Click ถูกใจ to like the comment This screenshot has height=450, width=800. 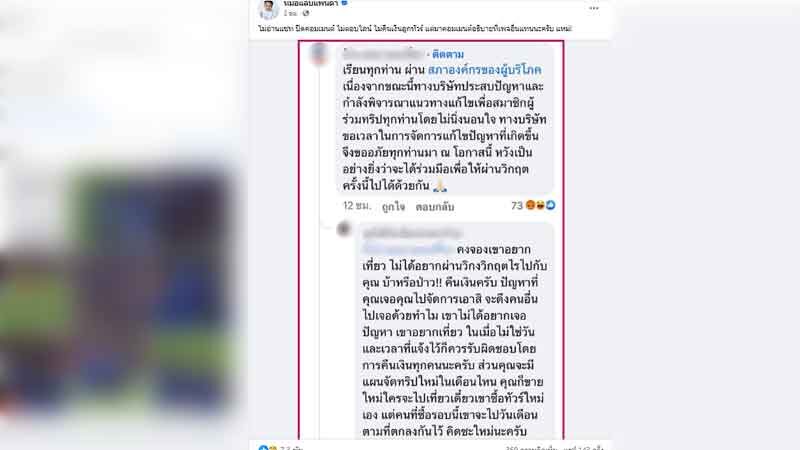pos(393,207)
